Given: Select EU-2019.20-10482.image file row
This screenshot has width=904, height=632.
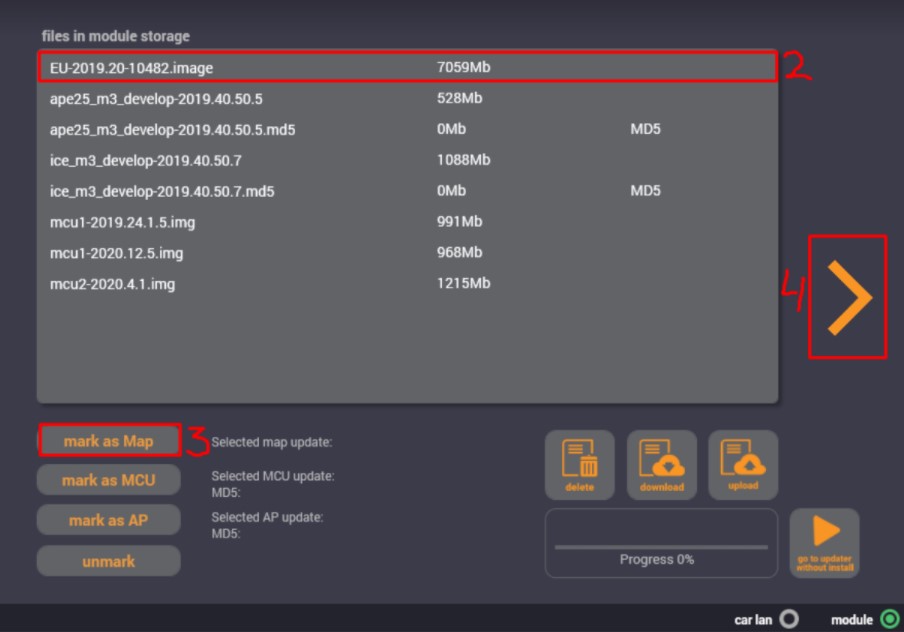Looking at the screenshot, I should click(407, 68).
